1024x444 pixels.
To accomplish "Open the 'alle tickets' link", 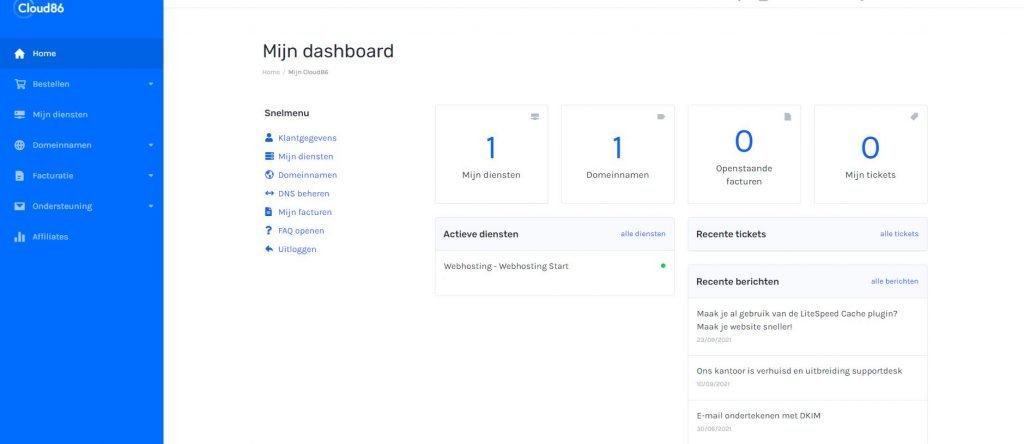I will [898, 234].
